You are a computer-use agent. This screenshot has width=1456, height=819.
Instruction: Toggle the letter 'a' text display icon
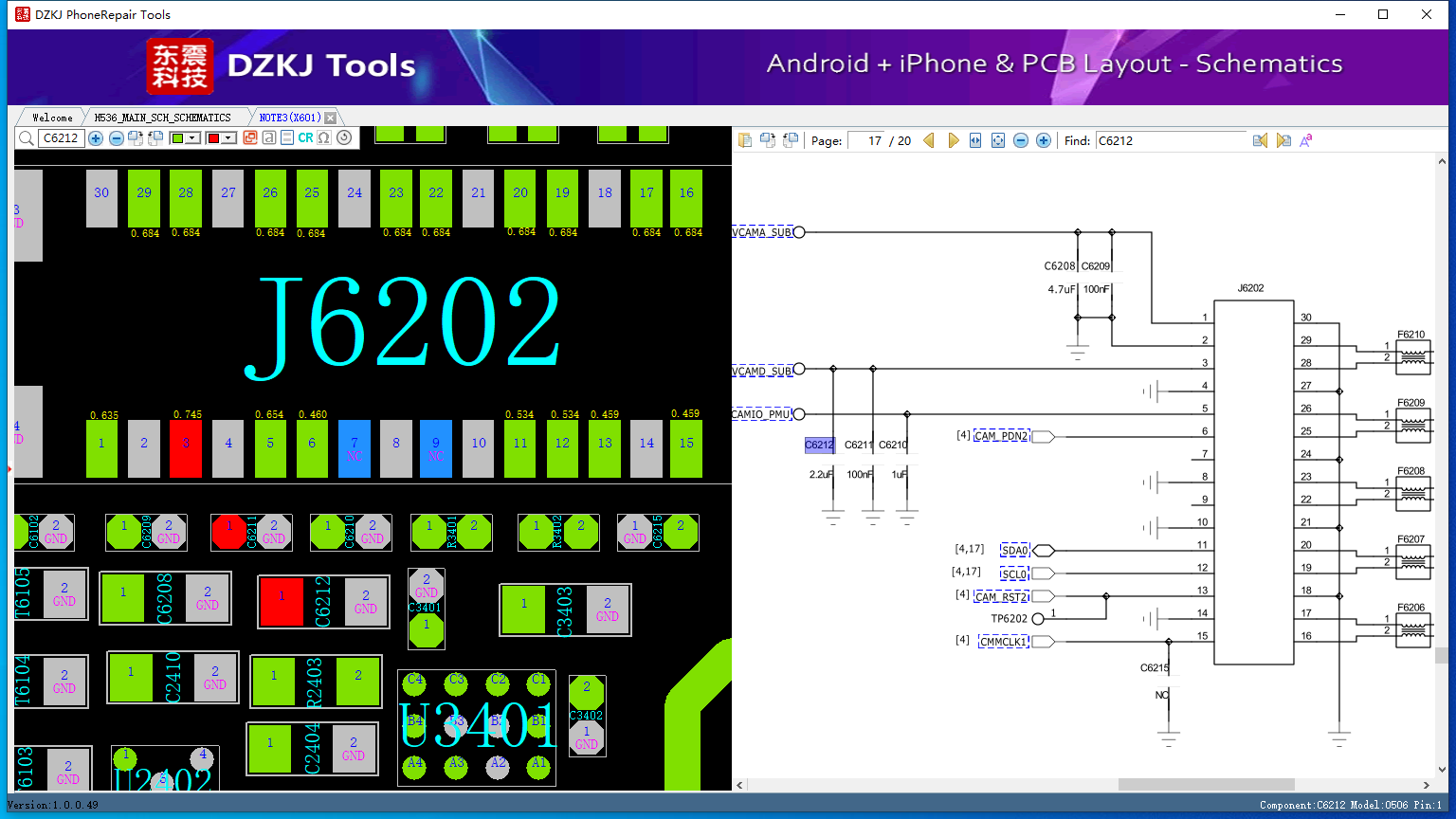[269, 138]
